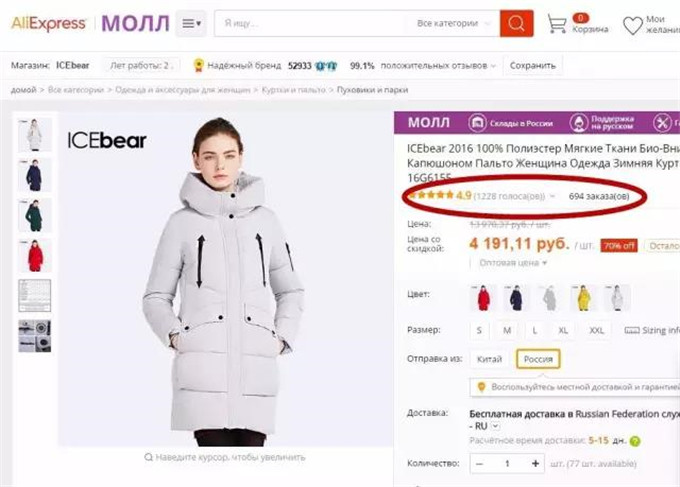Select size XL option

click(x=562, y=330)
